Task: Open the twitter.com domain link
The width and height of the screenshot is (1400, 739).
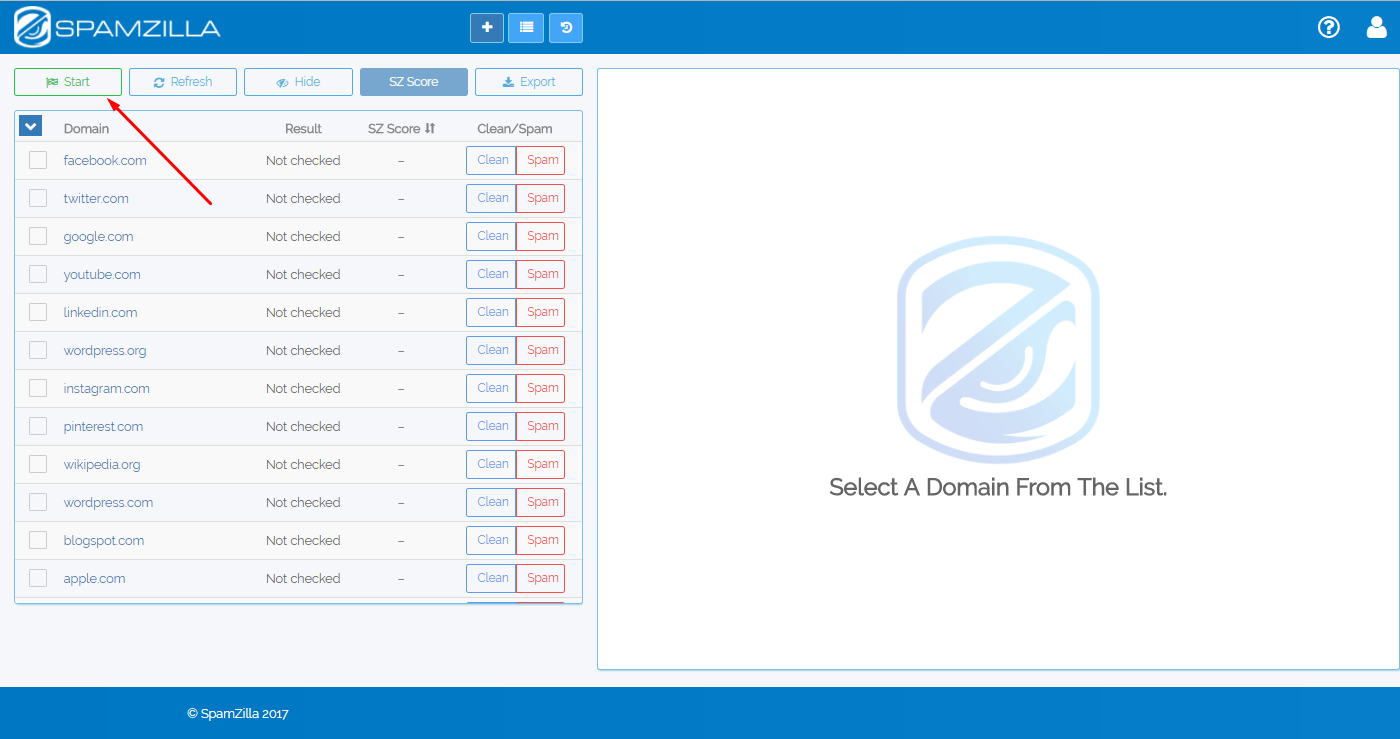Action: pyautogui.click(x=96, y=198)
